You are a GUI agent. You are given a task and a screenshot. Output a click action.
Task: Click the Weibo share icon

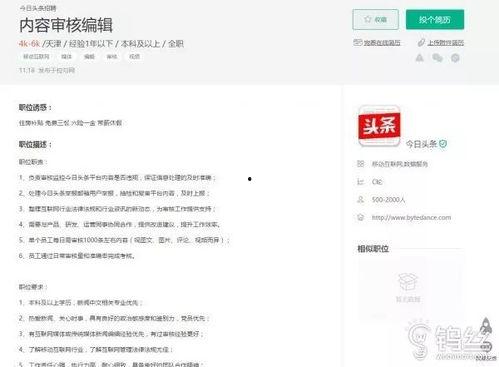[420, 58]
